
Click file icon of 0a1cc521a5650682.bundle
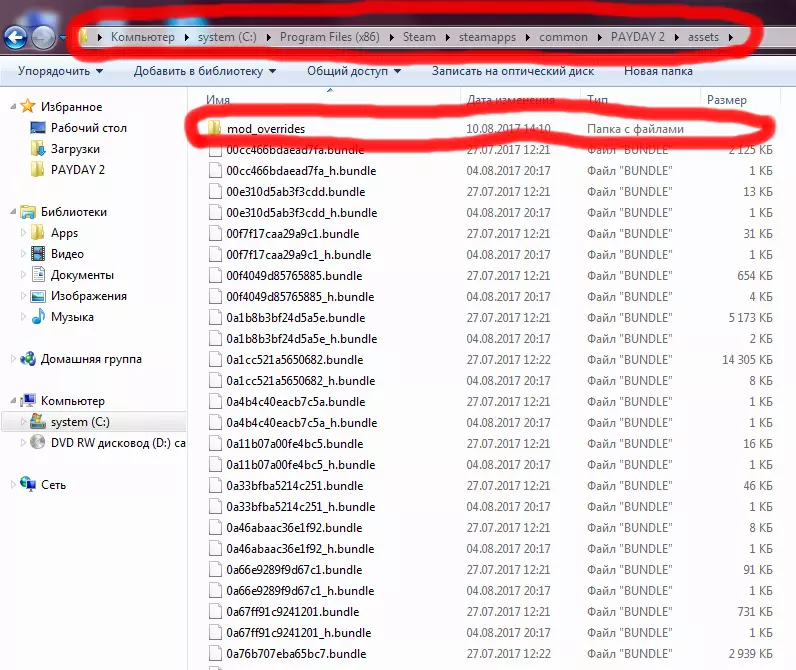point(215,359)
